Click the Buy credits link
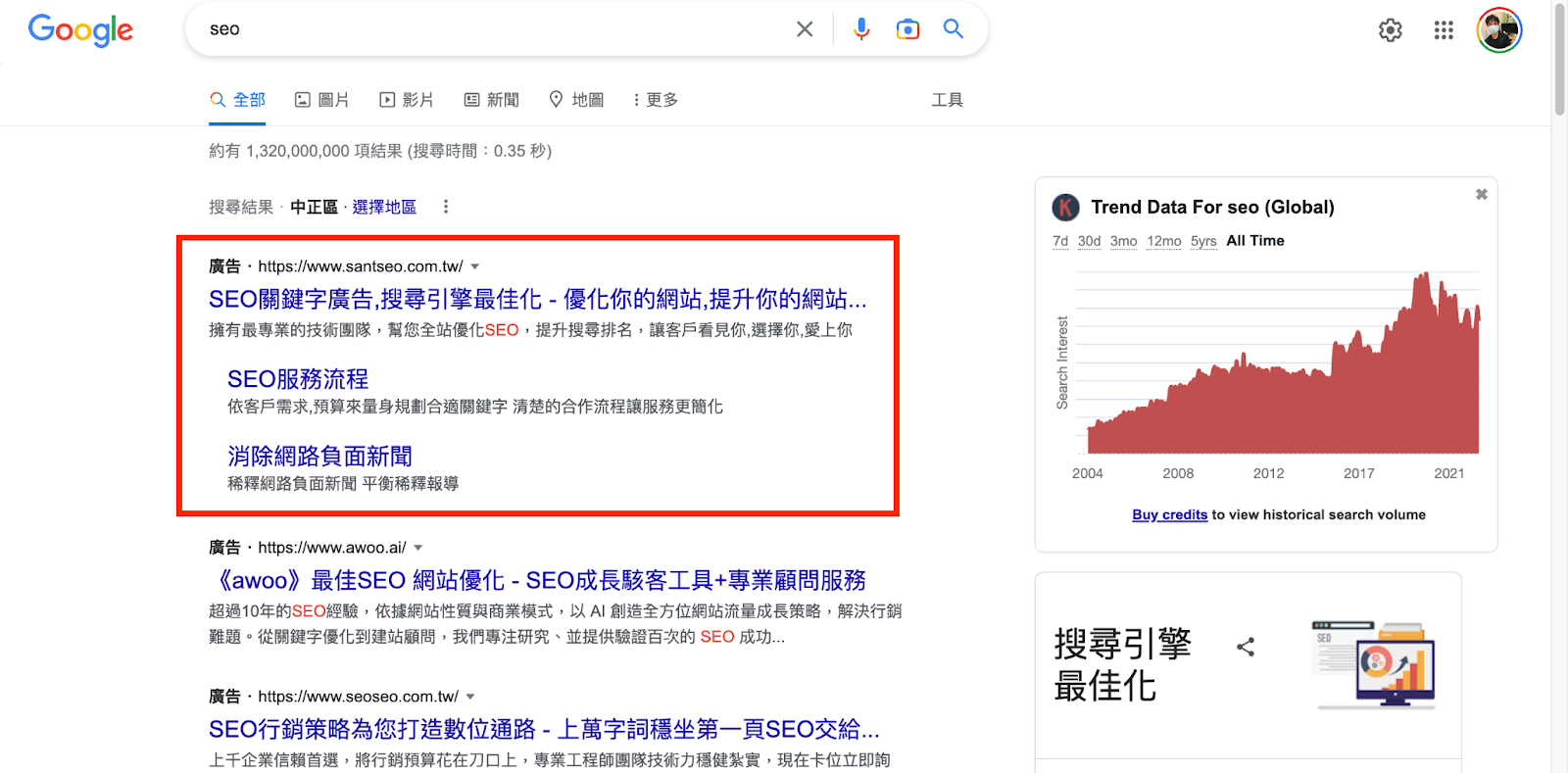Image resolution: width=1568 pixels, height=773 pixels. 1170,514
